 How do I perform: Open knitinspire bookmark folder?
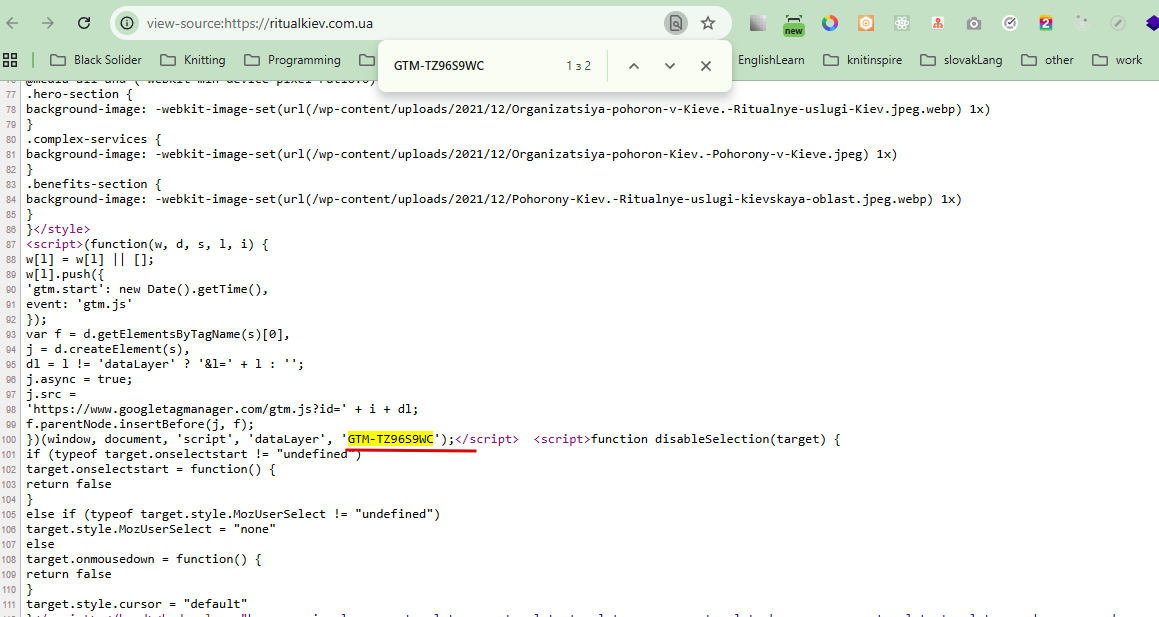pos(863,60)
